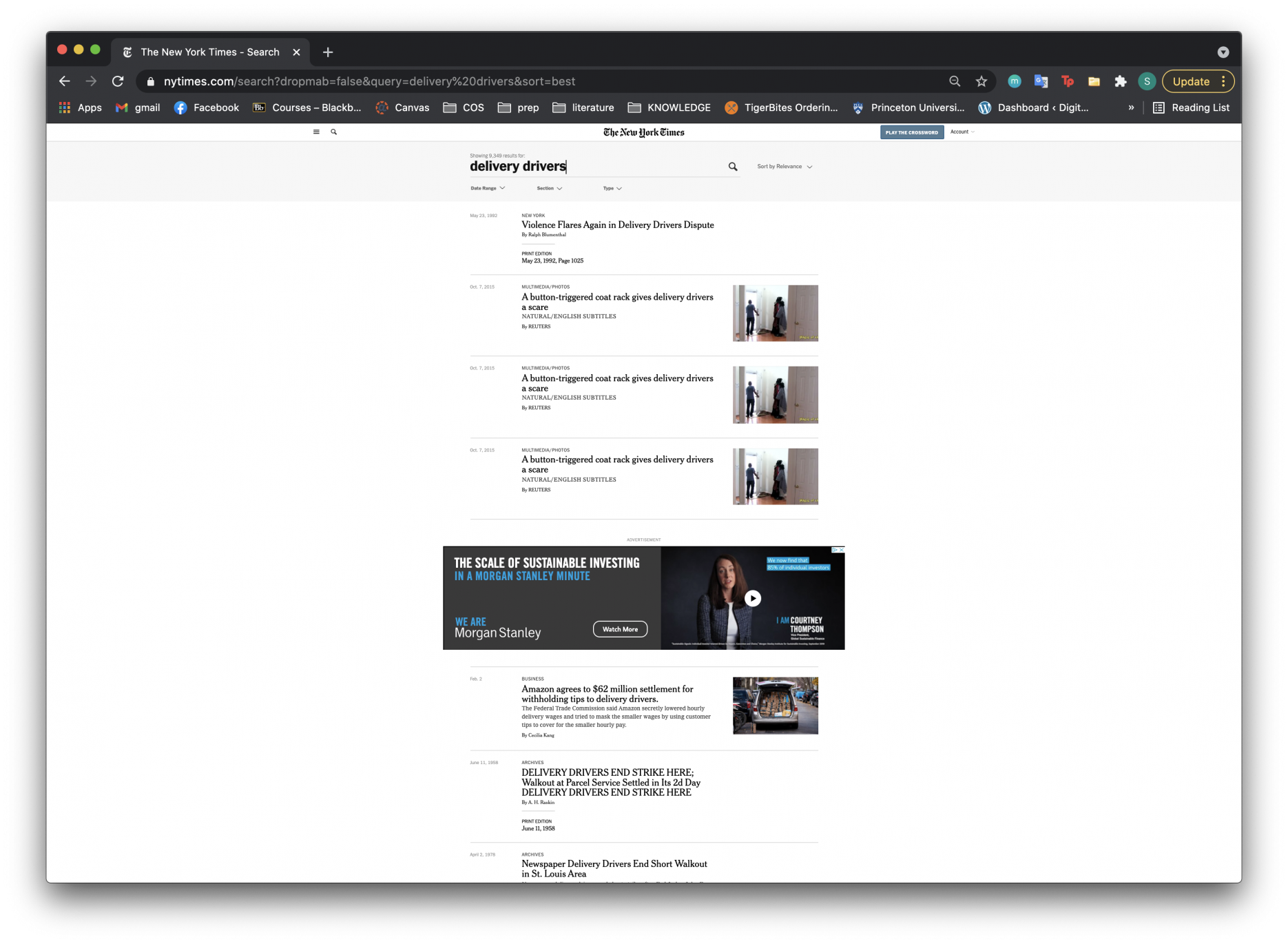This screenshot has width=1288, height=944.
Task: Click the browser forward arrow
Action: tap(91, 81)
